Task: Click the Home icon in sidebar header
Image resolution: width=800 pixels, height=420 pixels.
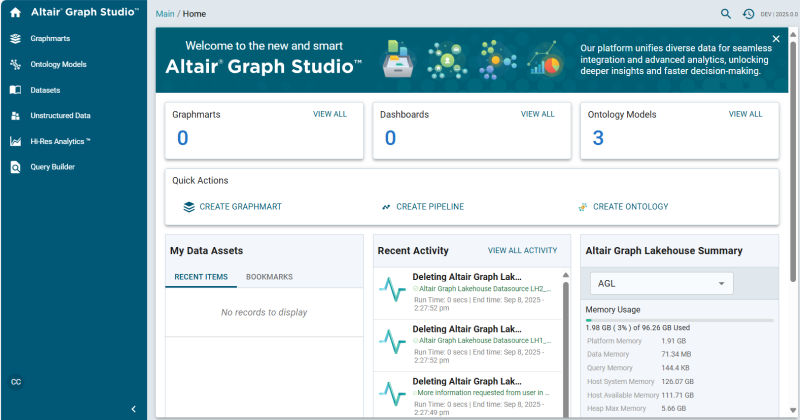Action: pos(15,13)
